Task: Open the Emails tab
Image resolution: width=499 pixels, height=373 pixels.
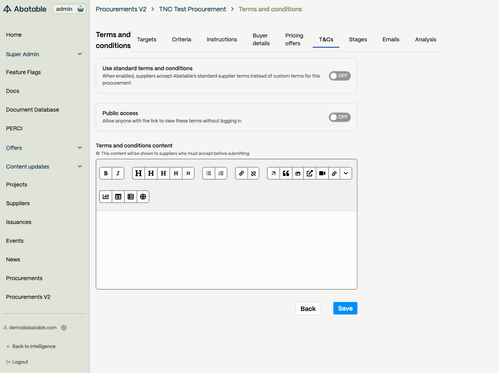Action: coord(391,39)
